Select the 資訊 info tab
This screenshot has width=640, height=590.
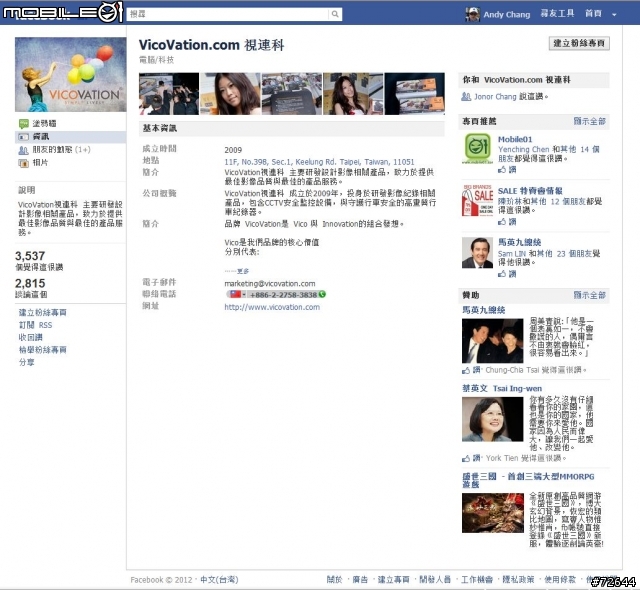pyautogui.click(x=70, y=137)
